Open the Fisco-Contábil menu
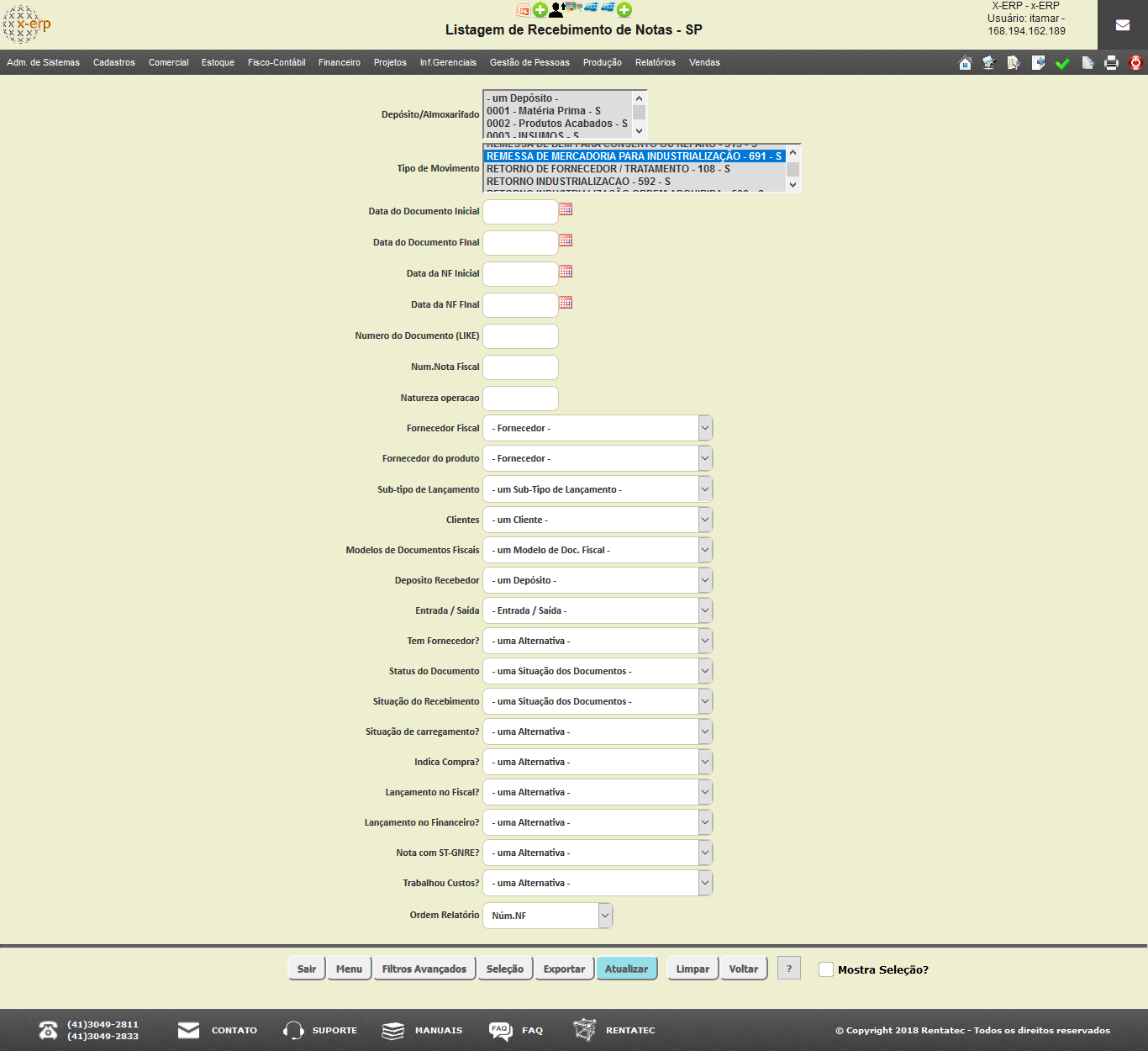The width and height of the screenshot is (1148, 1051). (276, 62)
